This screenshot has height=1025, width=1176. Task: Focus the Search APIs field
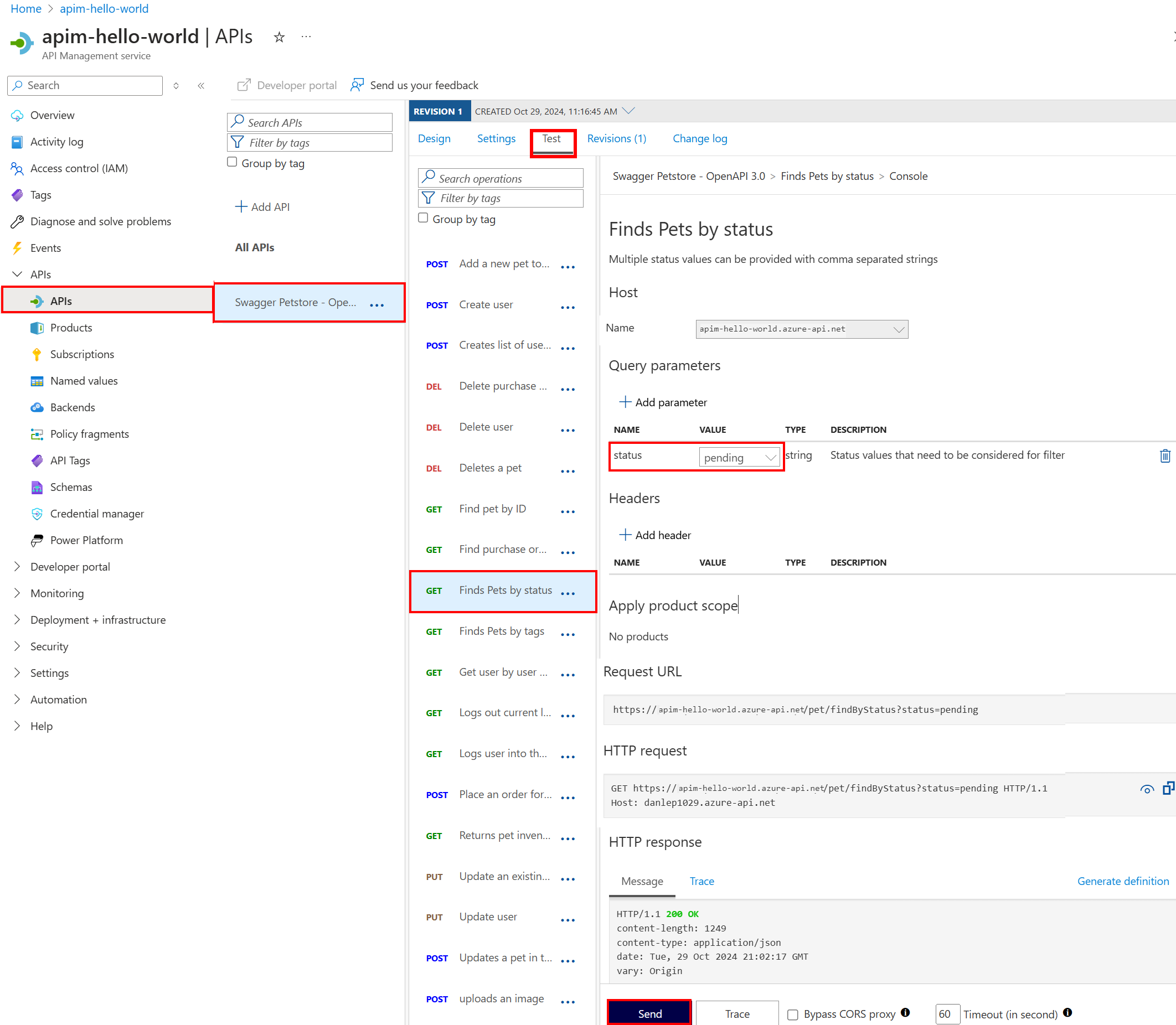pos(310,122)
